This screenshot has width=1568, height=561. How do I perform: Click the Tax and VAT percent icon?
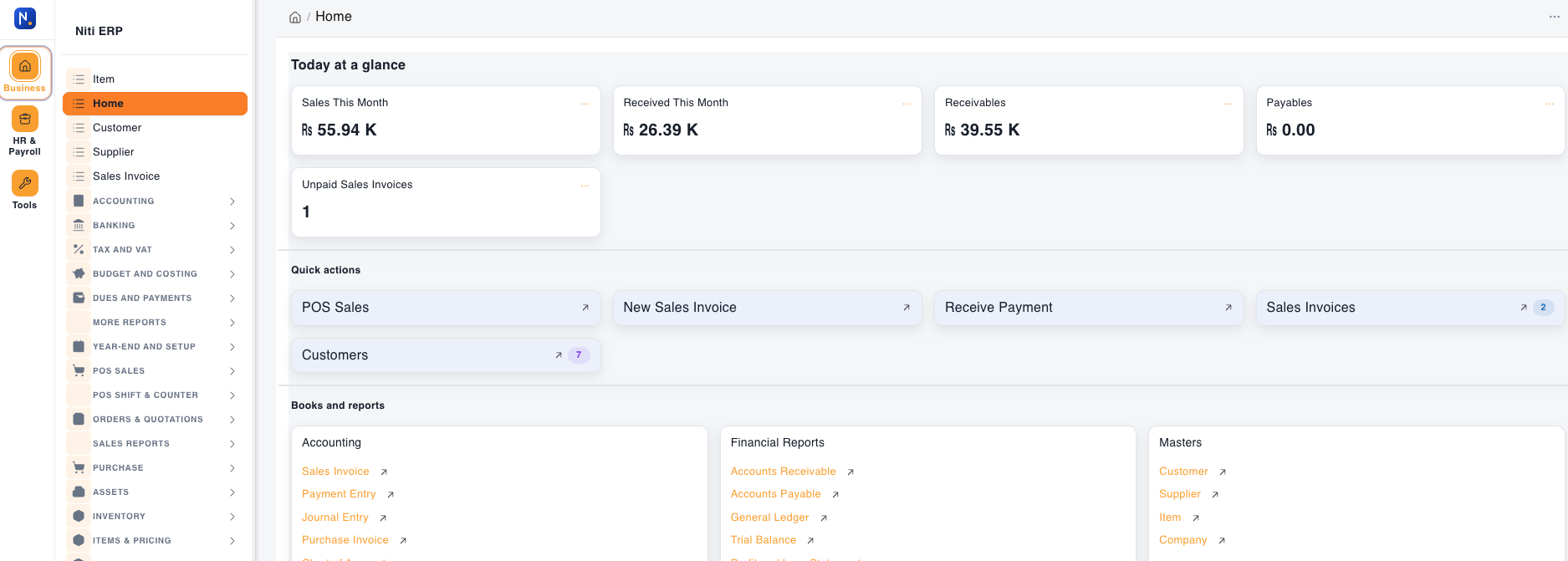point(79,249)
